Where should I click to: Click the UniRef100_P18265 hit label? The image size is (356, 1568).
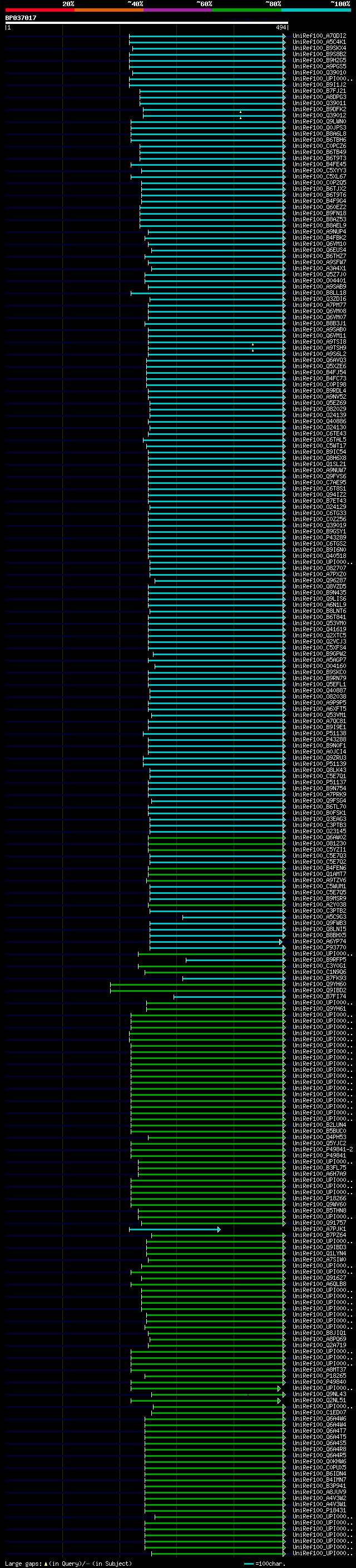click(319, 1376)
